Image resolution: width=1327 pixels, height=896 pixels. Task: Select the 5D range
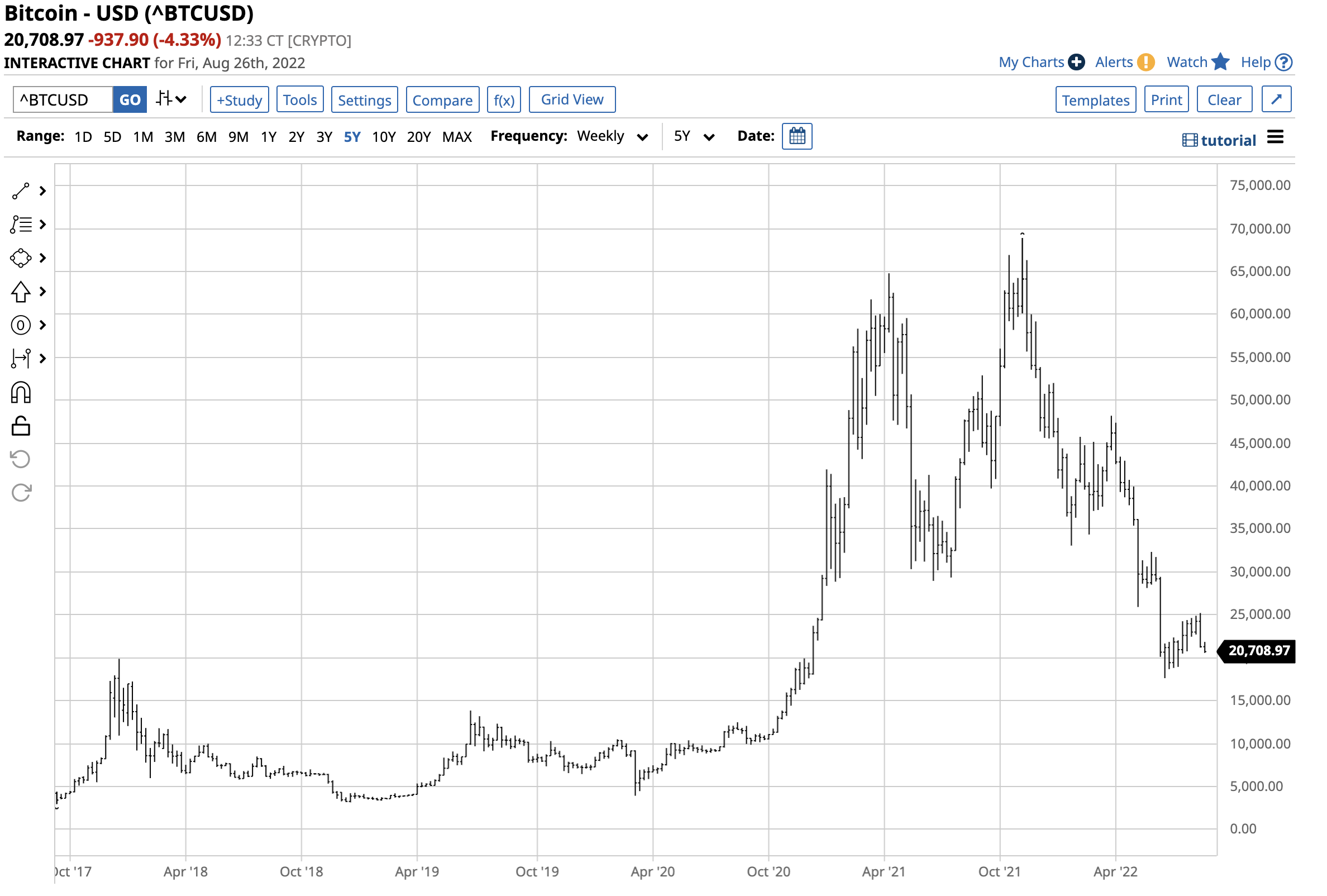[112, 136]
